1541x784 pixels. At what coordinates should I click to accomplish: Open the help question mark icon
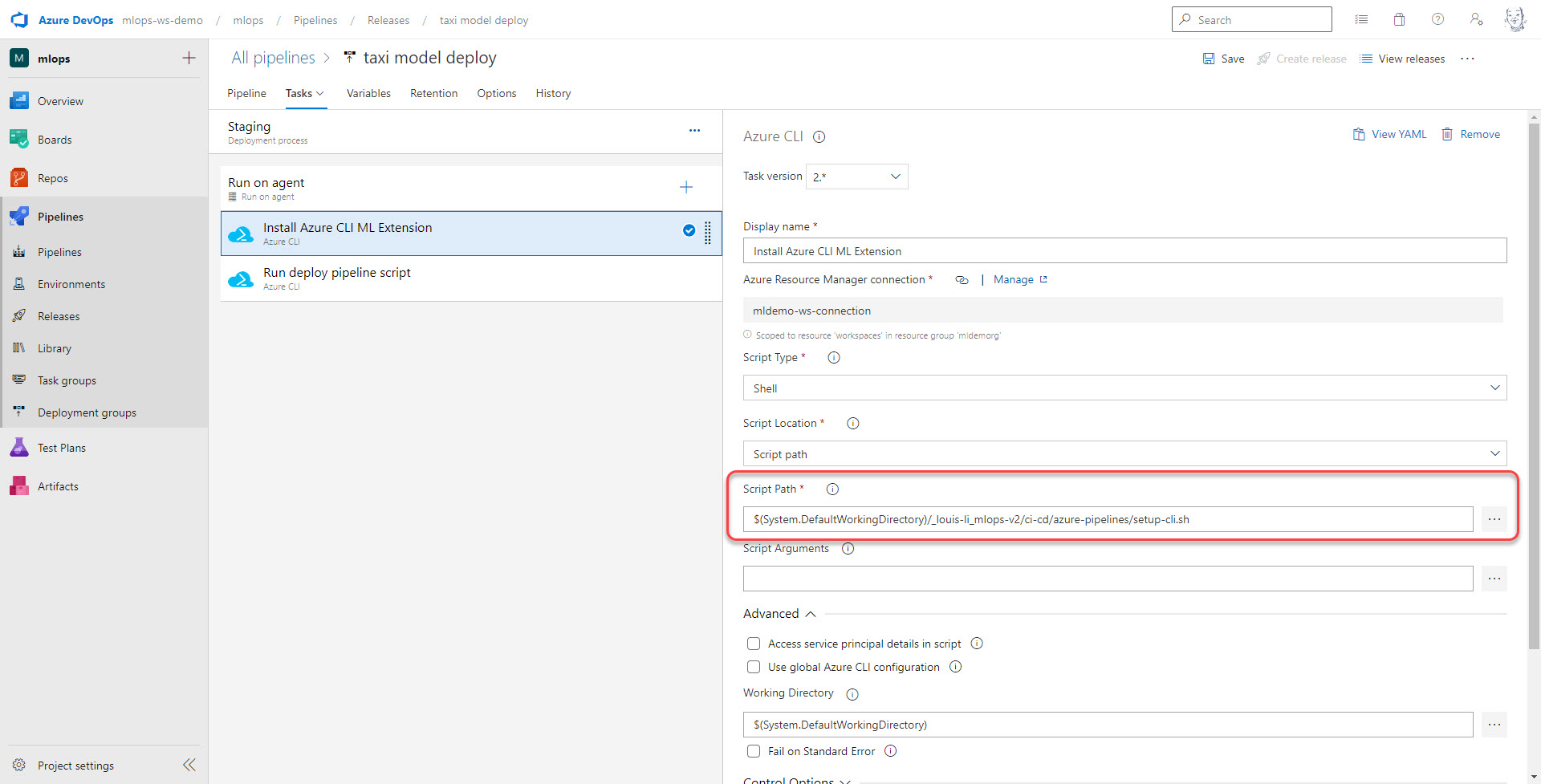coord(1437,19)
